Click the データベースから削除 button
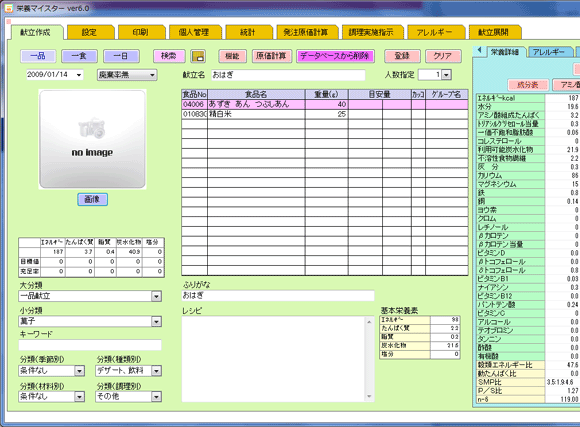Viewport: 580px width, 427px height. [x=335, y=56]
